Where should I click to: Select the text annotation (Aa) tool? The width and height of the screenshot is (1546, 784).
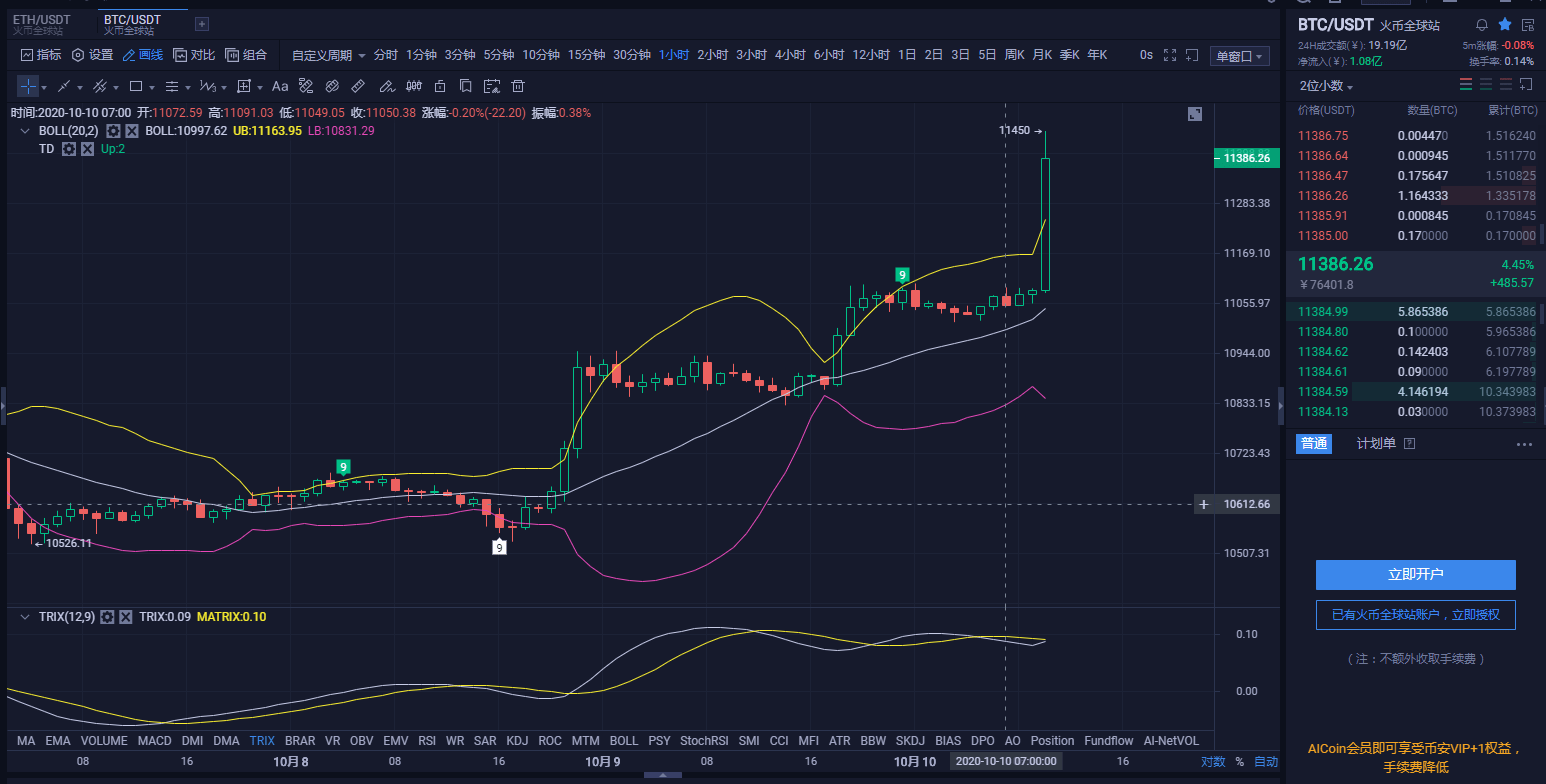click(x=280, y=86)
